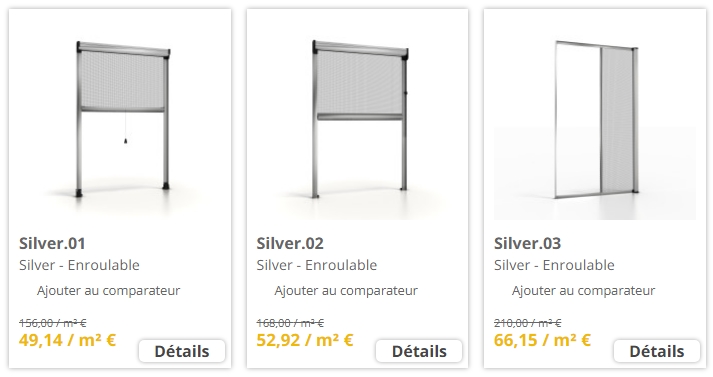The image size is (713, 377).
Task: Click the 66,15 / m² € price
Action: 542,340
